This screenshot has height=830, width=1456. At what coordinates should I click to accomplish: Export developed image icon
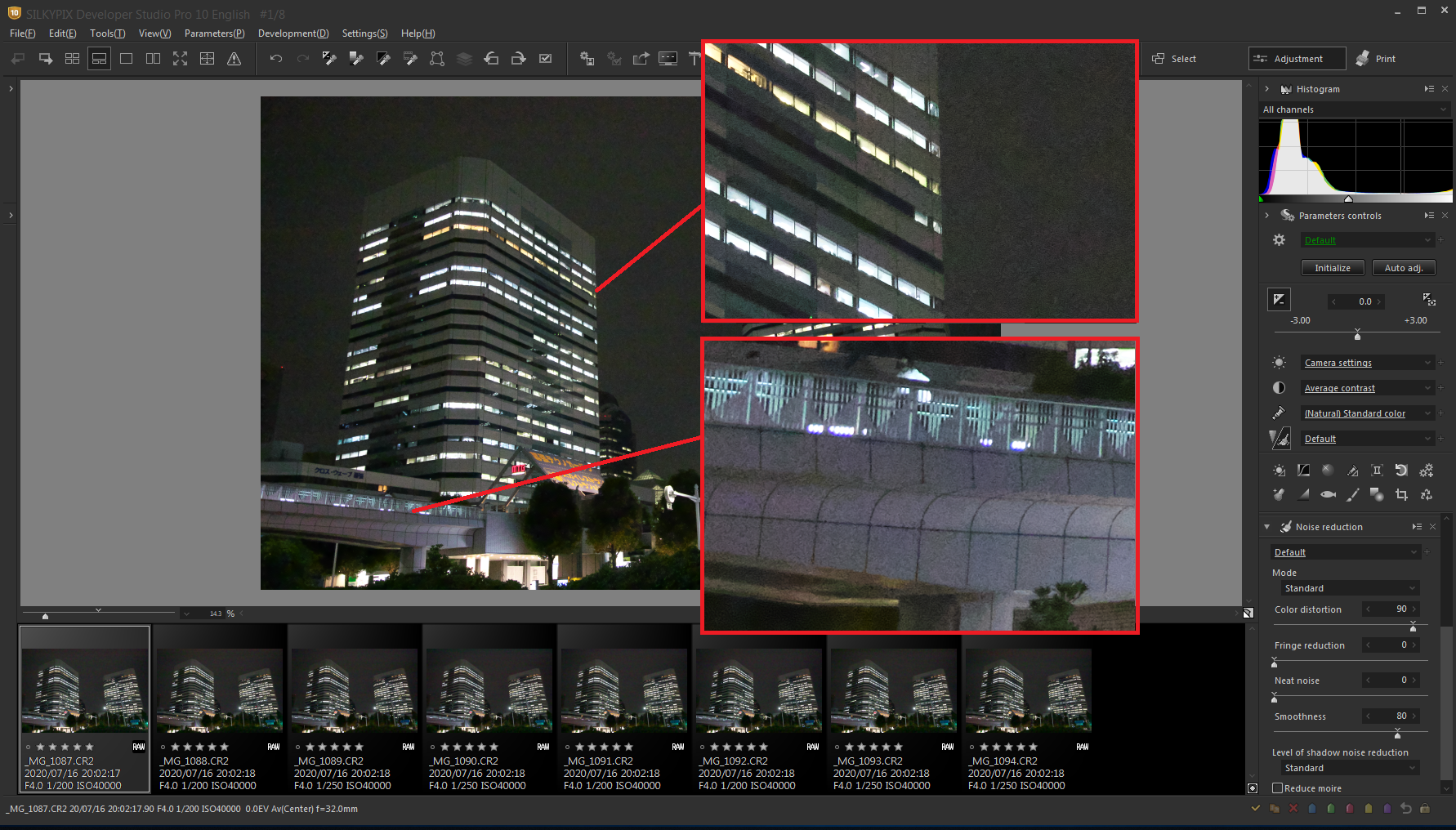641,59
